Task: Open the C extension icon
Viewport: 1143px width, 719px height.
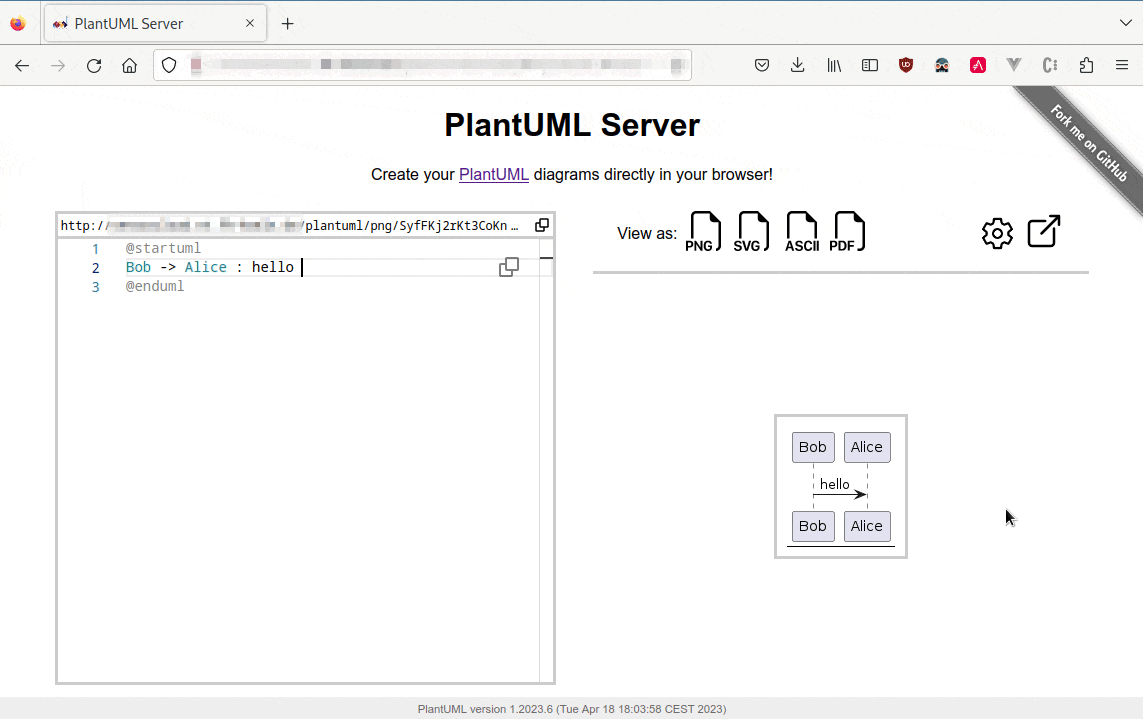Action: (x=1050, y=66)
